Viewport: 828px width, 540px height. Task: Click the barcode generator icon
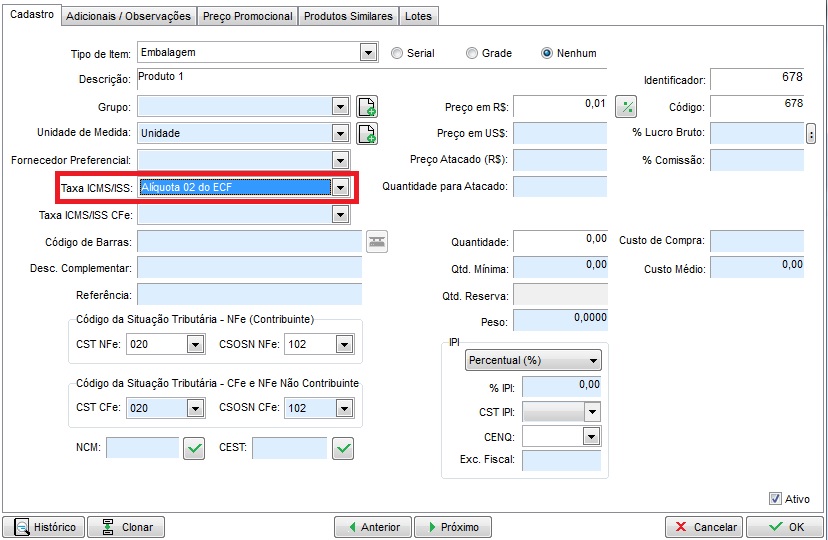point(376,240)
